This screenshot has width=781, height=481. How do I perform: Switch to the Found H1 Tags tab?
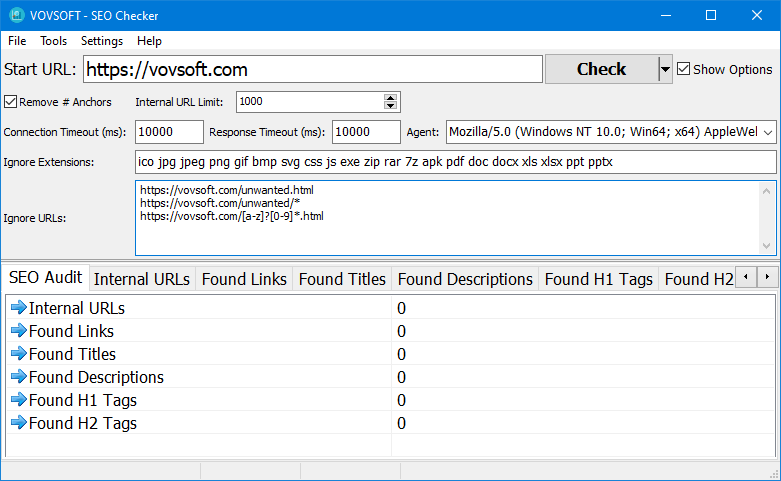[x=599, y=279]
